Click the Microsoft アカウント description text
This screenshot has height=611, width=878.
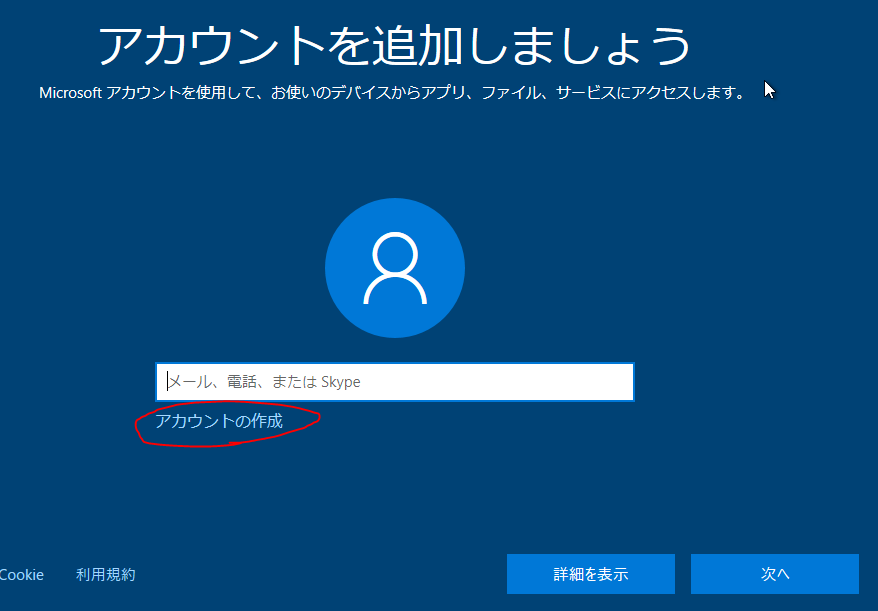[x=392, y=93]
